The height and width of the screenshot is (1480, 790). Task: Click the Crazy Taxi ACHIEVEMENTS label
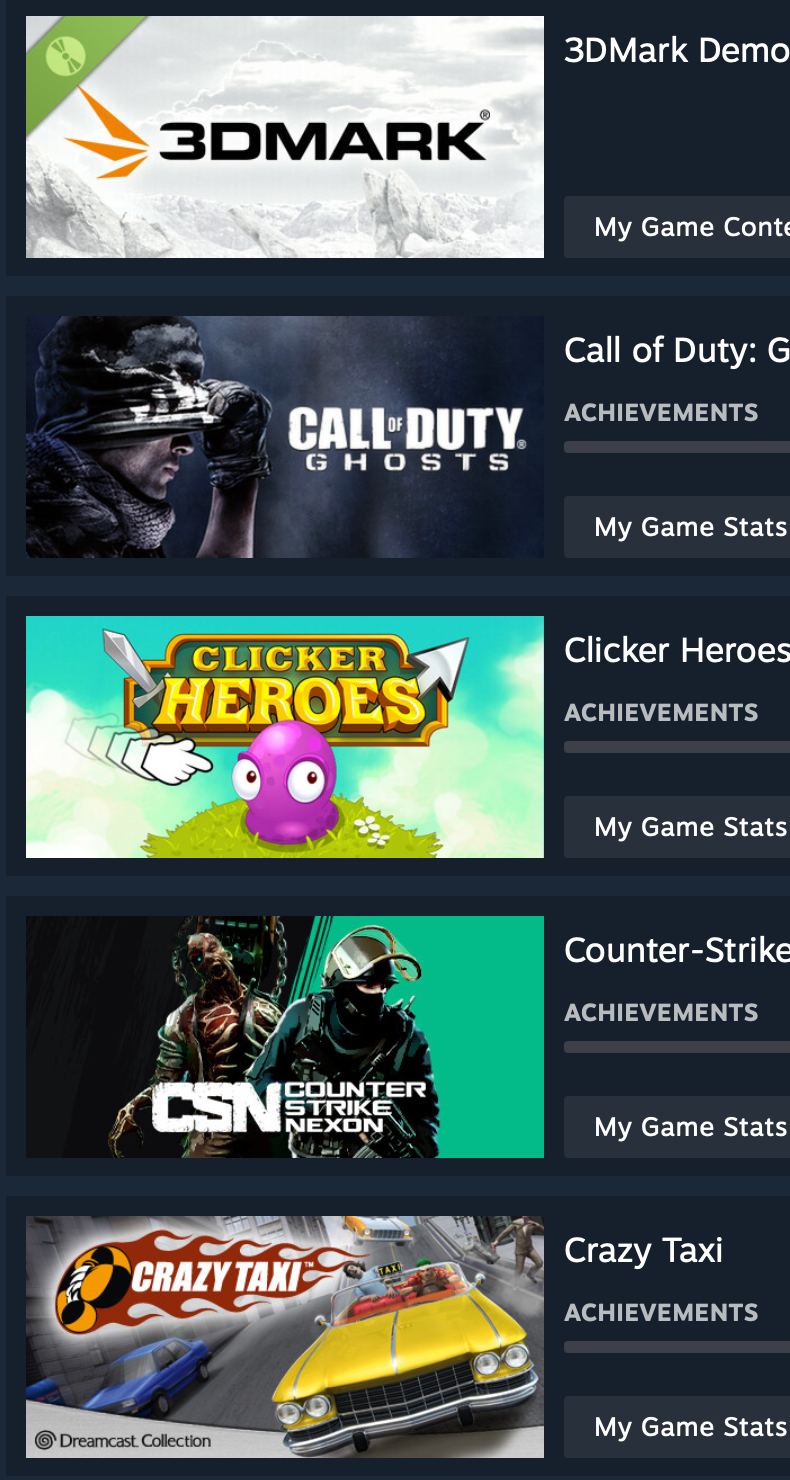(661, 1312)
